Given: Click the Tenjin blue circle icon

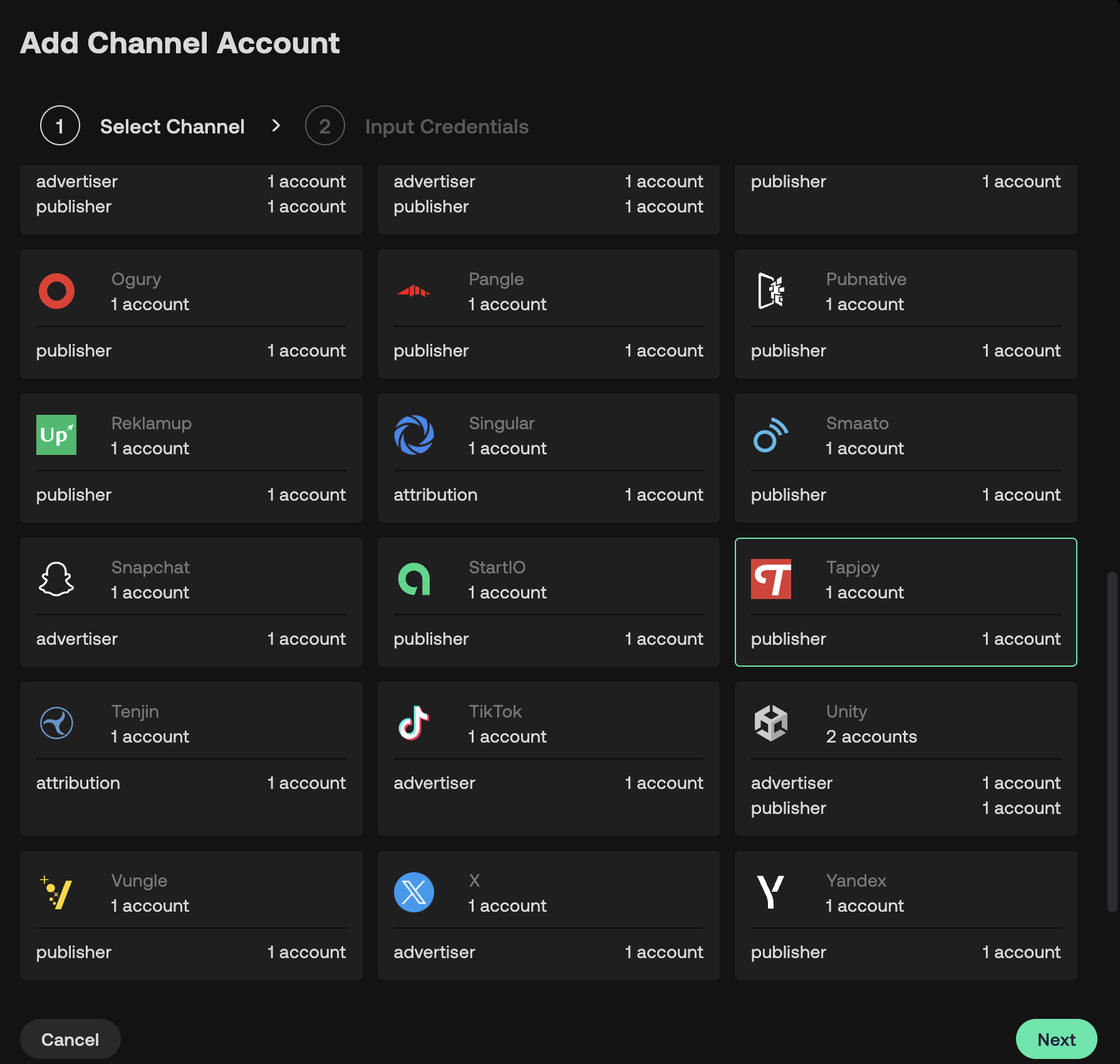Looking at the screenshot, I should (56, 723).
